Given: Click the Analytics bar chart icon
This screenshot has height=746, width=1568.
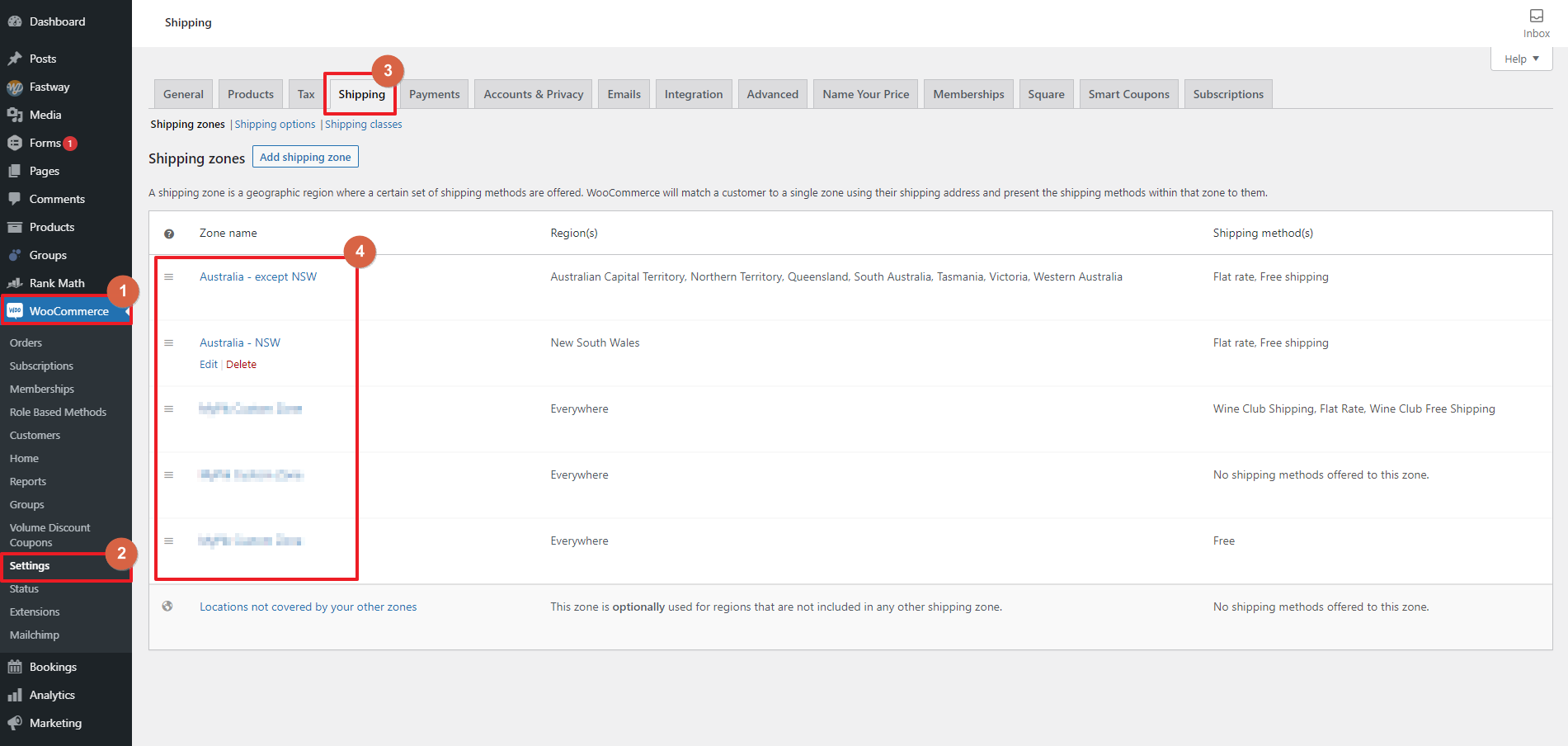Looking at the screenshot, I should pos(15,695).
